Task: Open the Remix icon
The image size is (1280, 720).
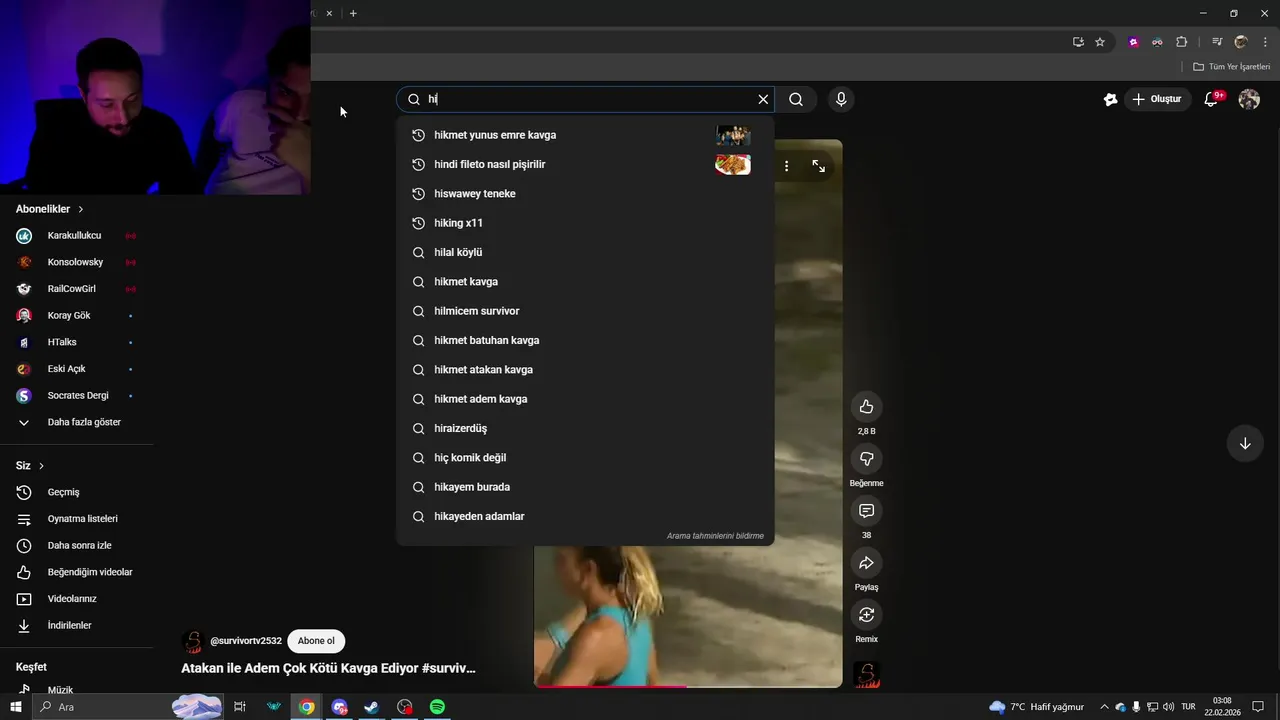Action: pos(866,615)
